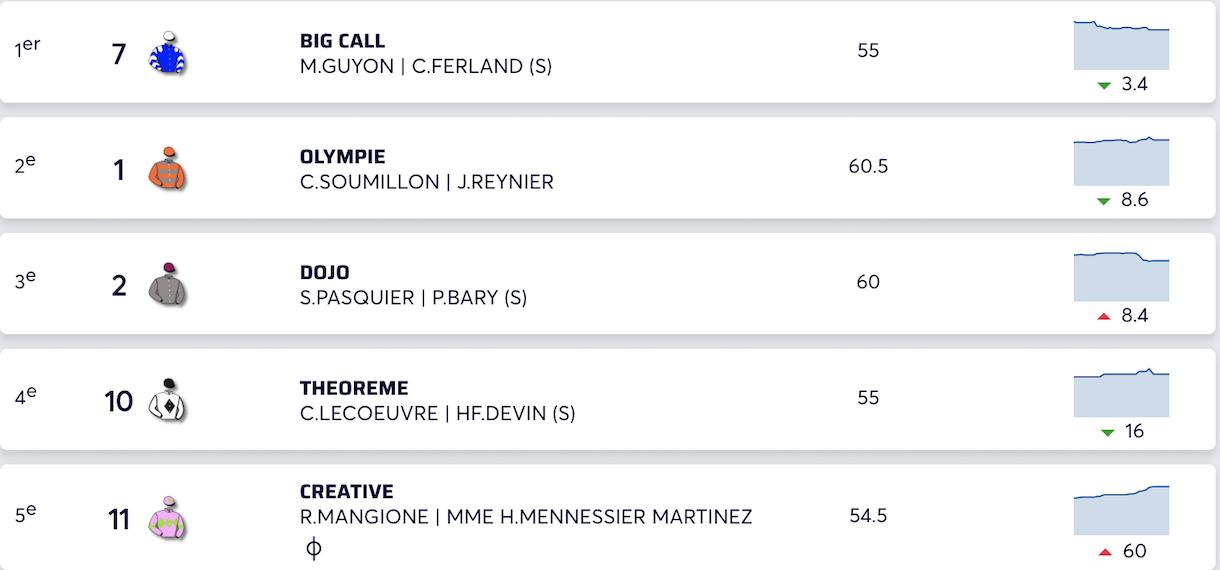Click Dojo's grey jockey silk icon

168,284
